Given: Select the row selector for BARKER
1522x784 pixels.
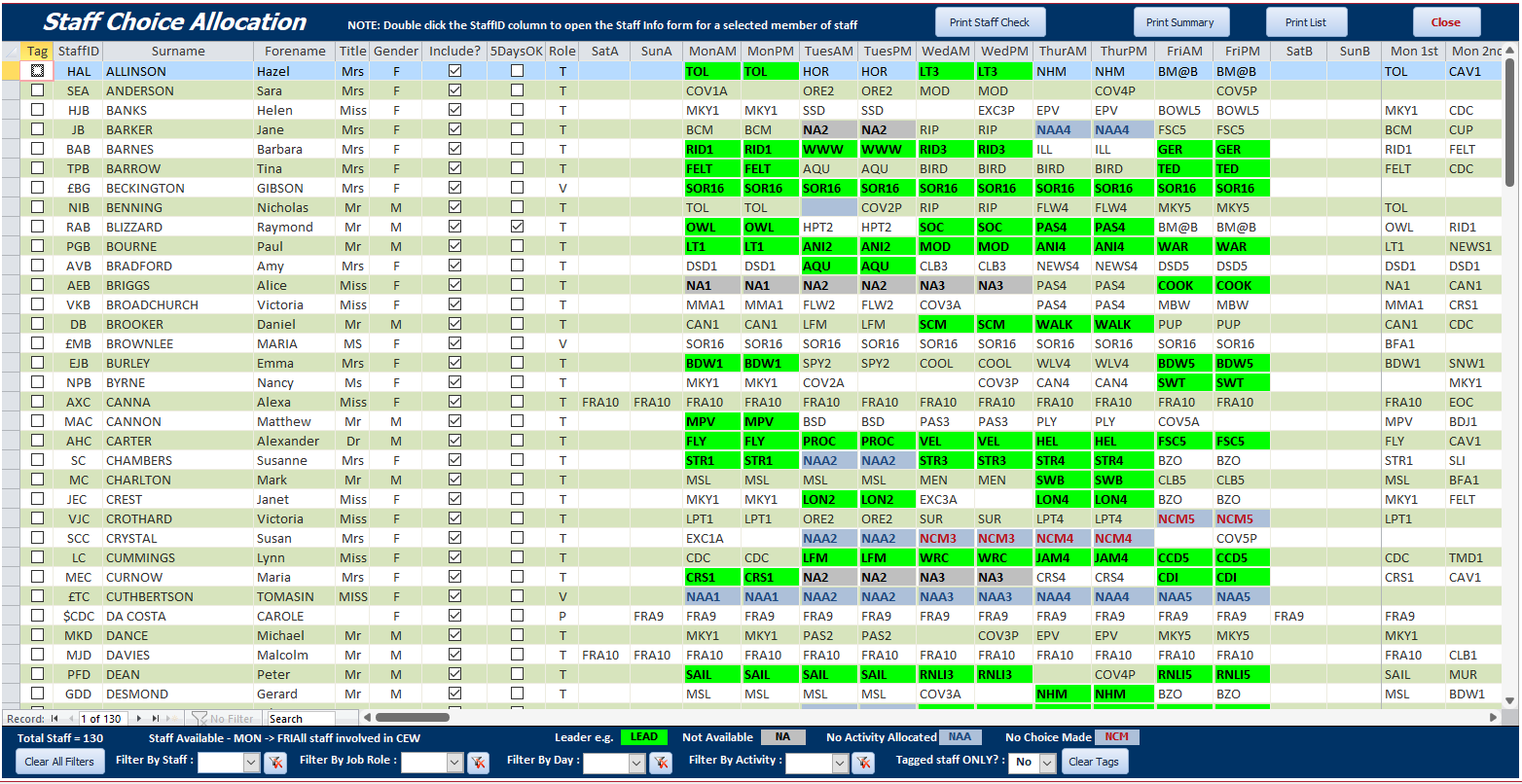Looking at the screenshot, I should click(11, 129).
